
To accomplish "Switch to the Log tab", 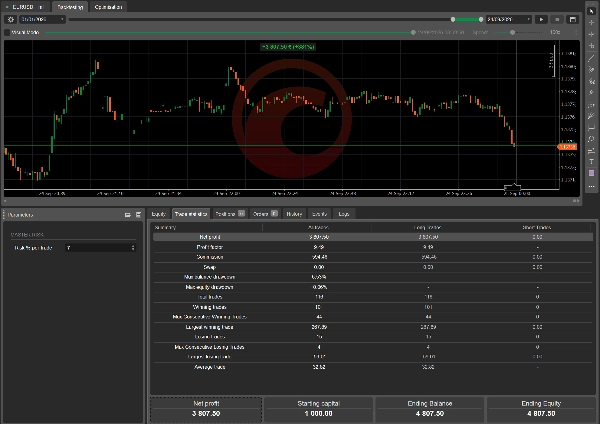I will click(x=344, y=214).
